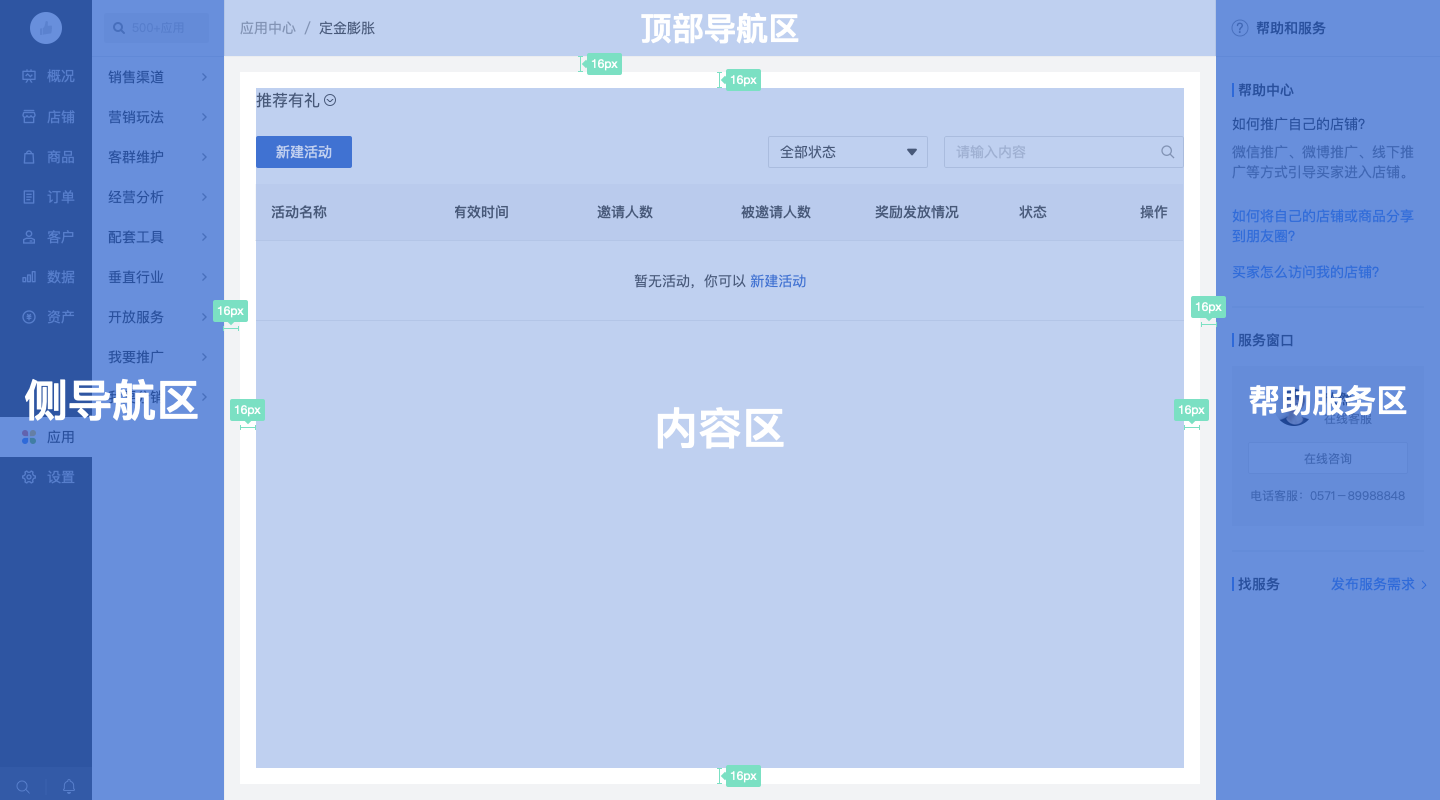The image size is (1440, 800).
Task: Collapse the 推荐有礼 section via its chevron
Action: pos(330,100)
